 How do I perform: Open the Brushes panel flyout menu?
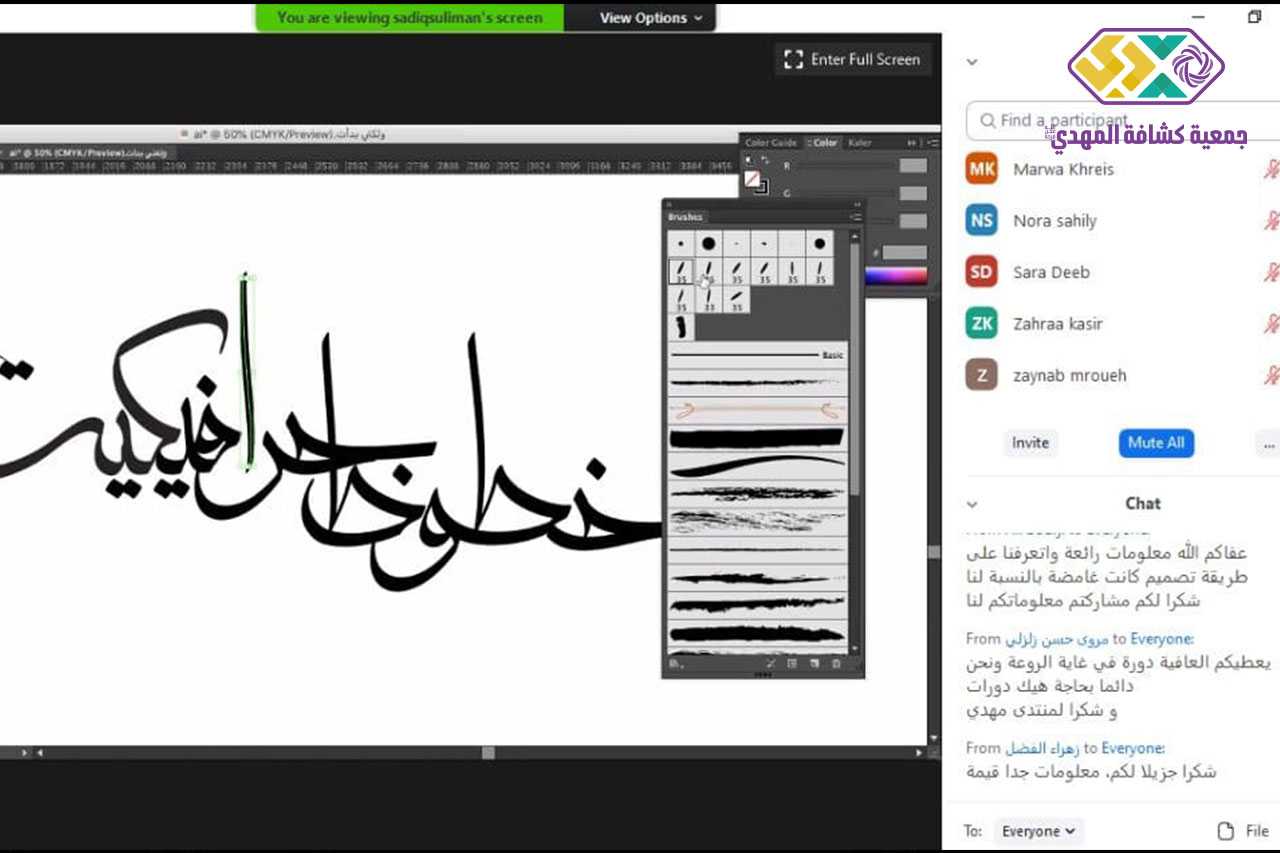coord(855,217)
